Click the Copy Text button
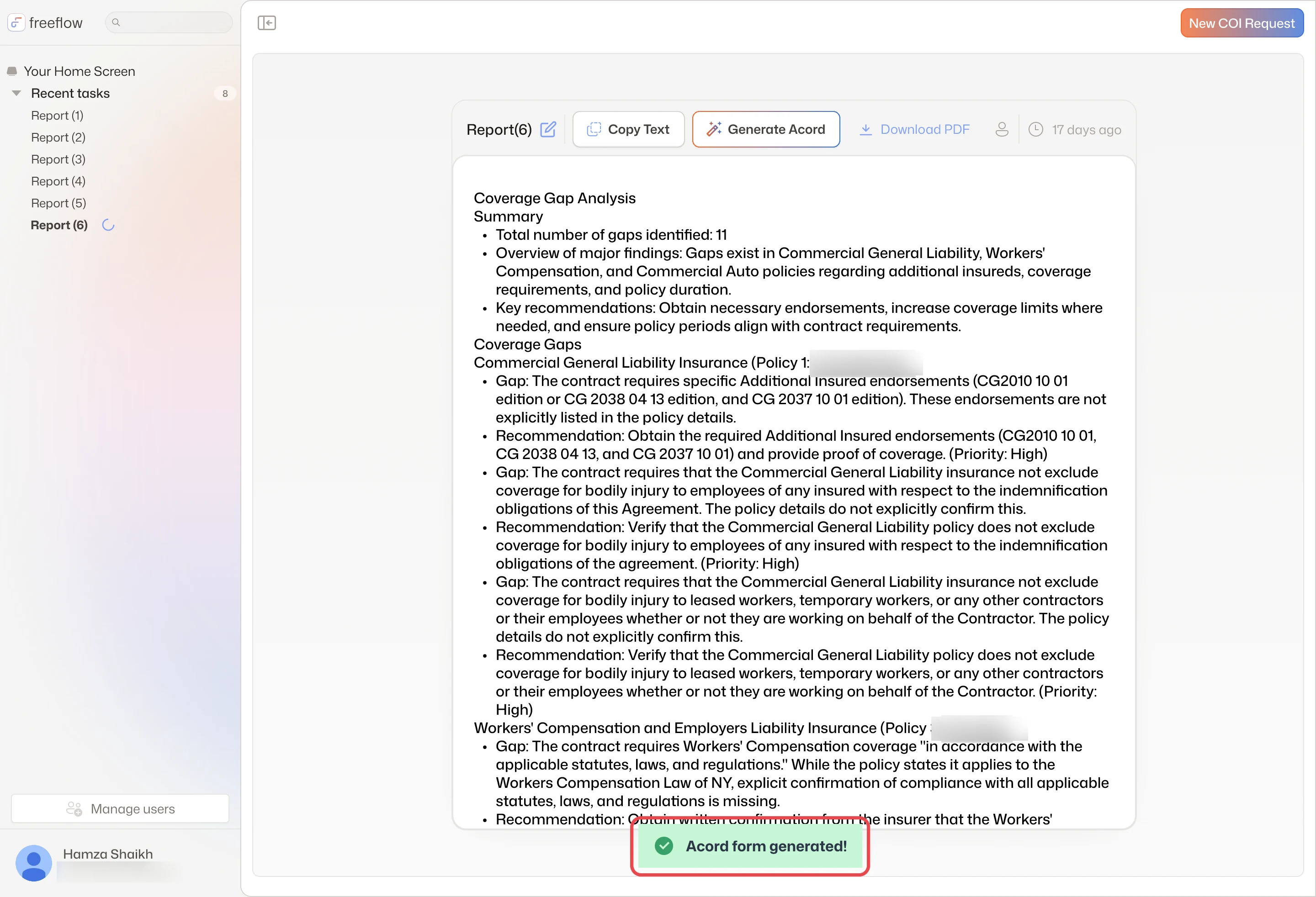1316x897 pixels. pyautogui.click(x=628, y=130)
